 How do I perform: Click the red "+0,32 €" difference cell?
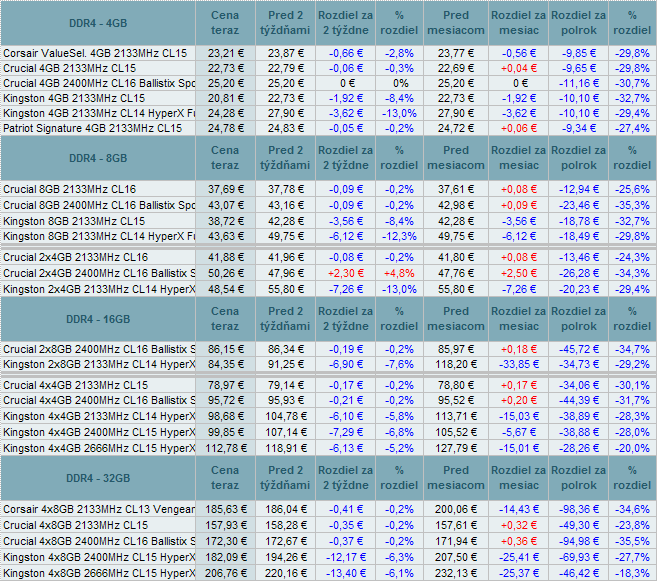point(519,525)
